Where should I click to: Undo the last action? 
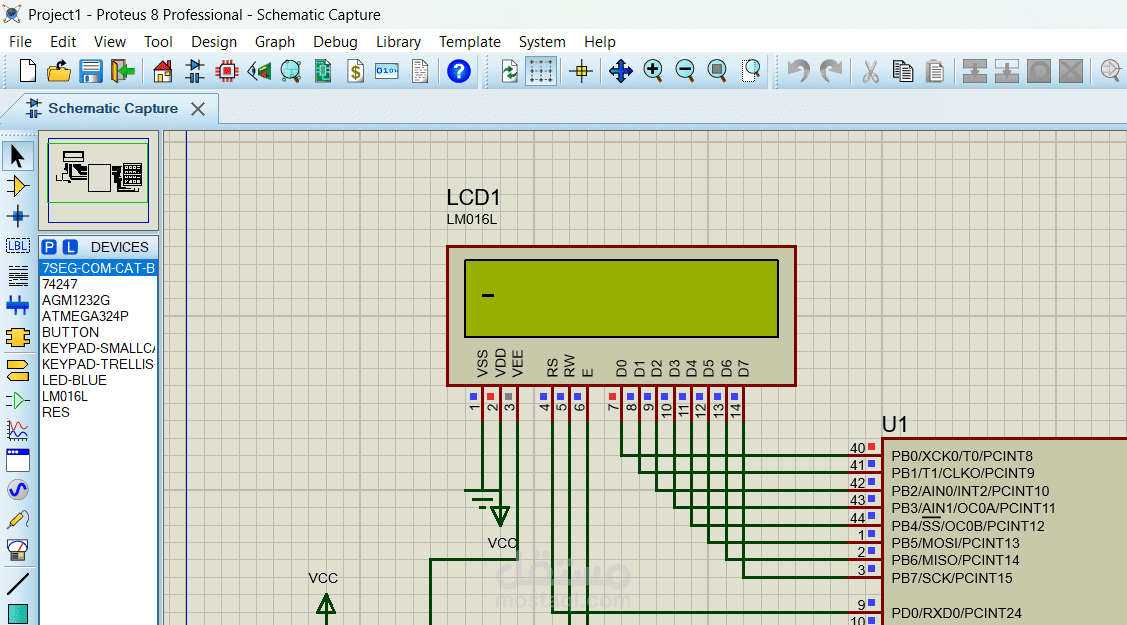799,71
